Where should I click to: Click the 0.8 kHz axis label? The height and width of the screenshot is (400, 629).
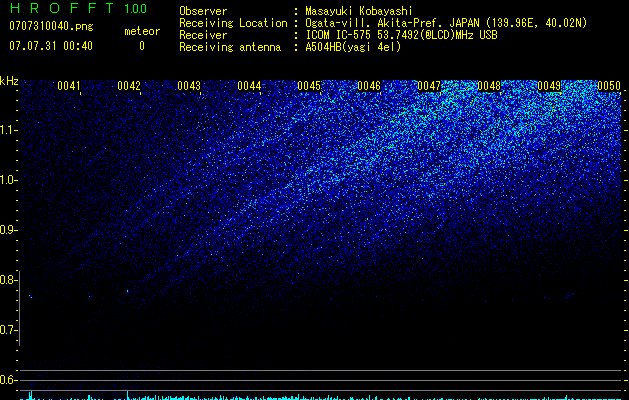(x=8, y=280)
